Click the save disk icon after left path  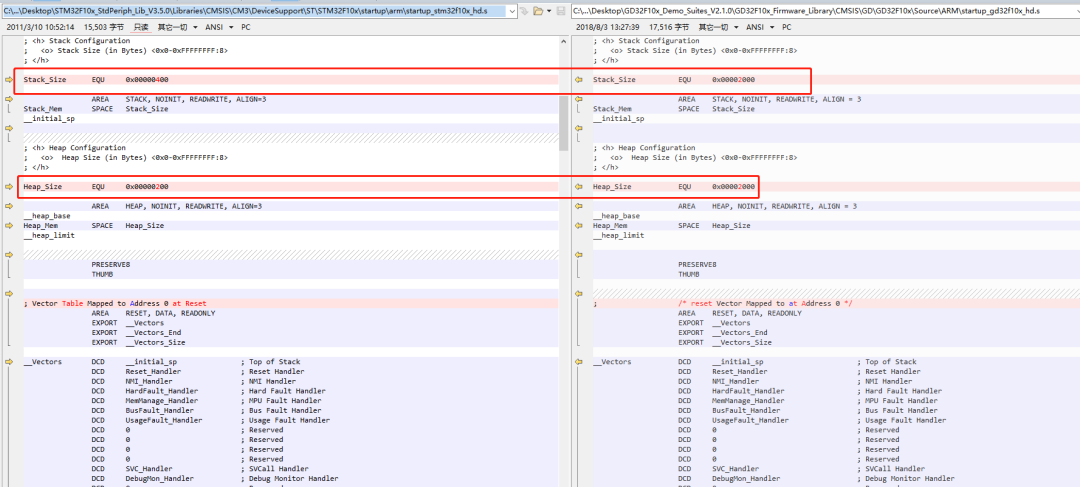pos(561,11)
